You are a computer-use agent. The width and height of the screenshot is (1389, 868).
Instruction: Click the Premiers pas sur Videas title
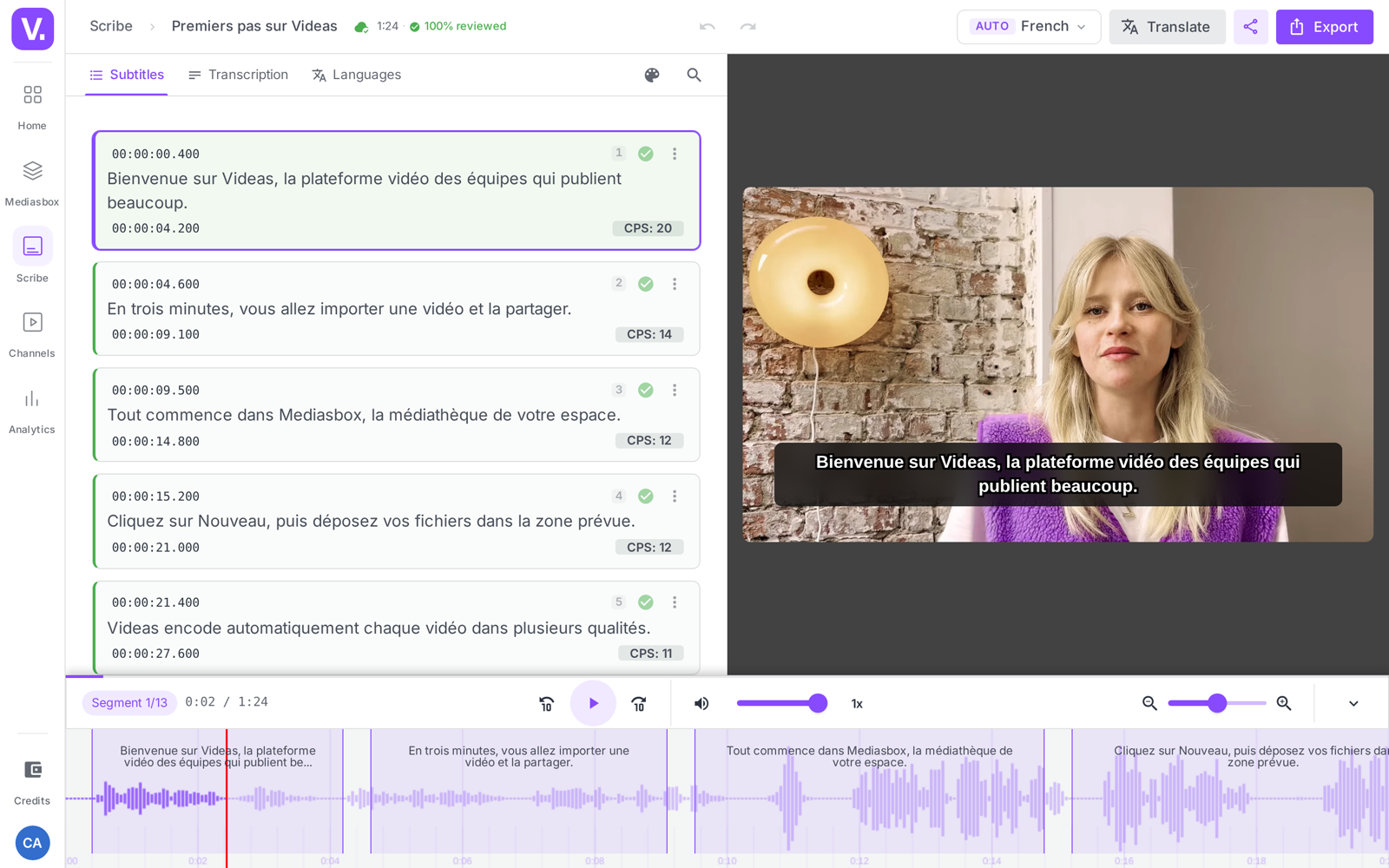[254, 26]
